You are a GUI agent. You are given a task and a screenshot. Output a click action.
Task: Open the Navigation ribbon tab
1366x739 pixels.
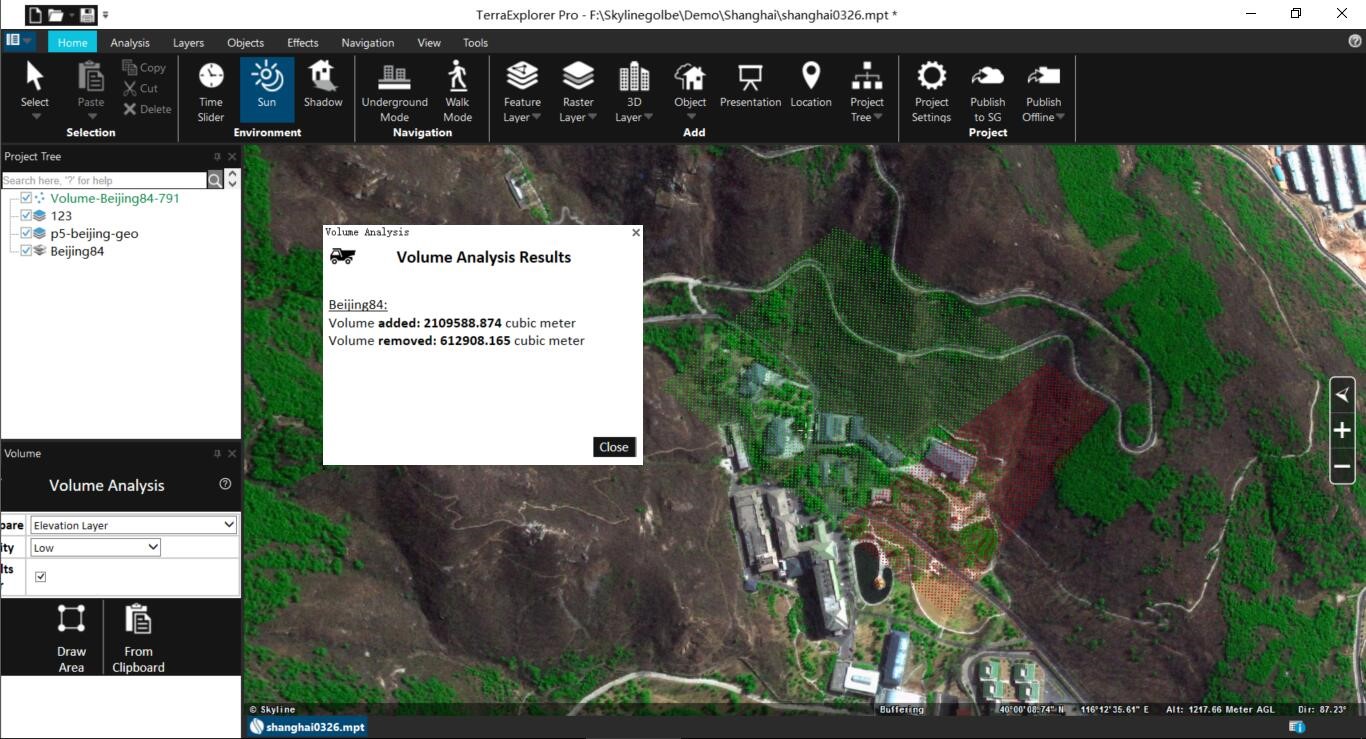pyautogui.click(x=367, y=43)
